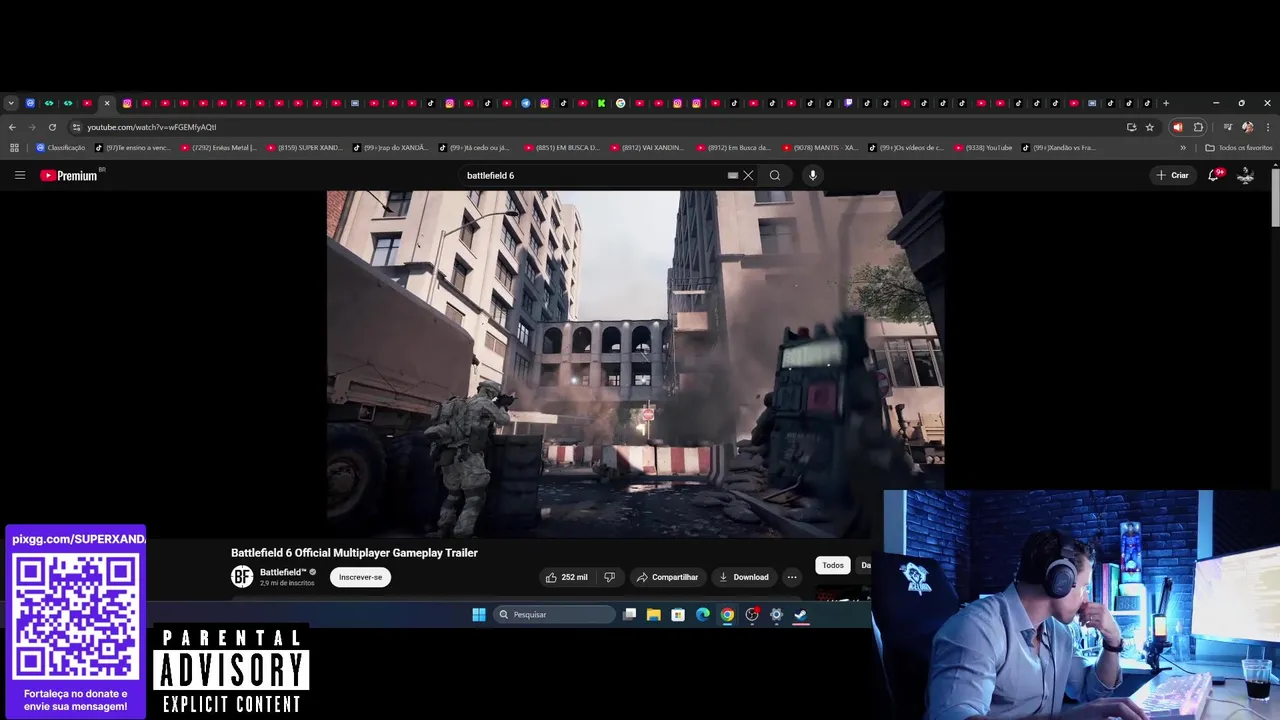Switch to the Google tab

621,103
